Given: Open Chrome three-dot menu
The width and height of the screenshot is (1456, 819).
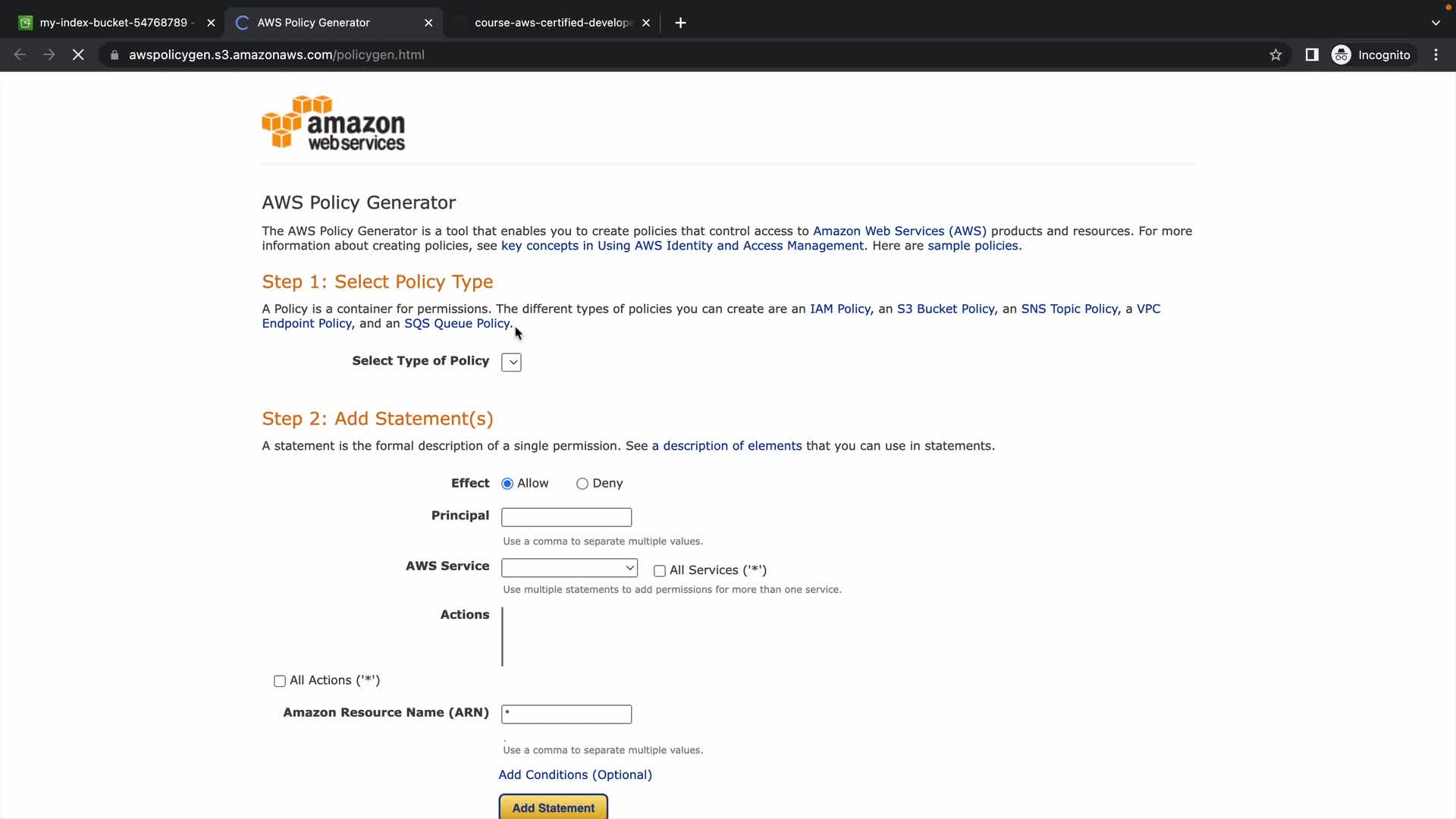Looking at the screenshot, I should [x=1436, y=55].
